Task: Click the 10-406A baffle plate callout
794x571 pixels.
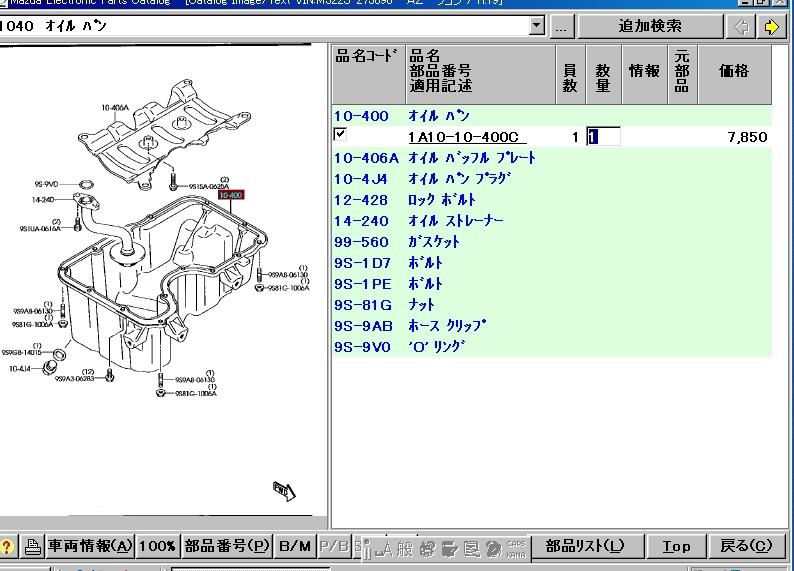Action: [x=114, y=107]
